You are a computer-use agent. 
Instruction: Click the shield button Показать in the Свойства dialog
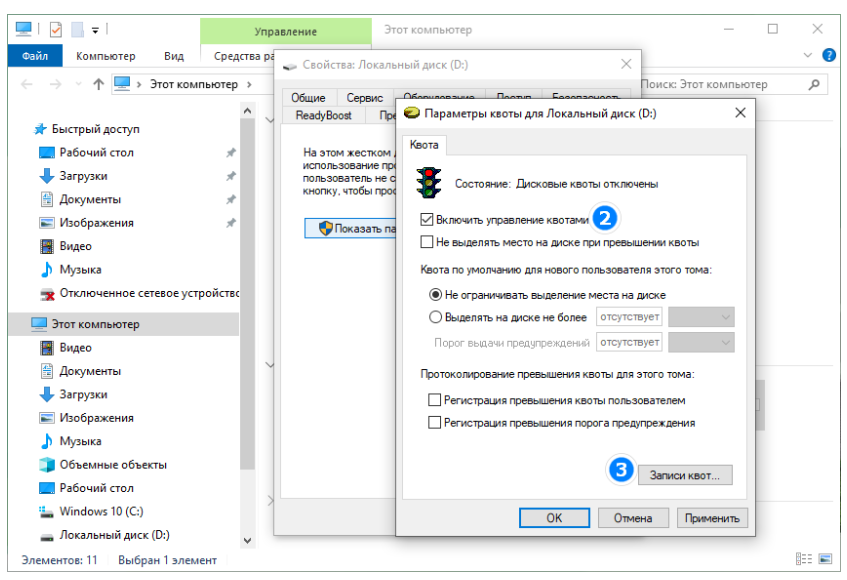351,228
